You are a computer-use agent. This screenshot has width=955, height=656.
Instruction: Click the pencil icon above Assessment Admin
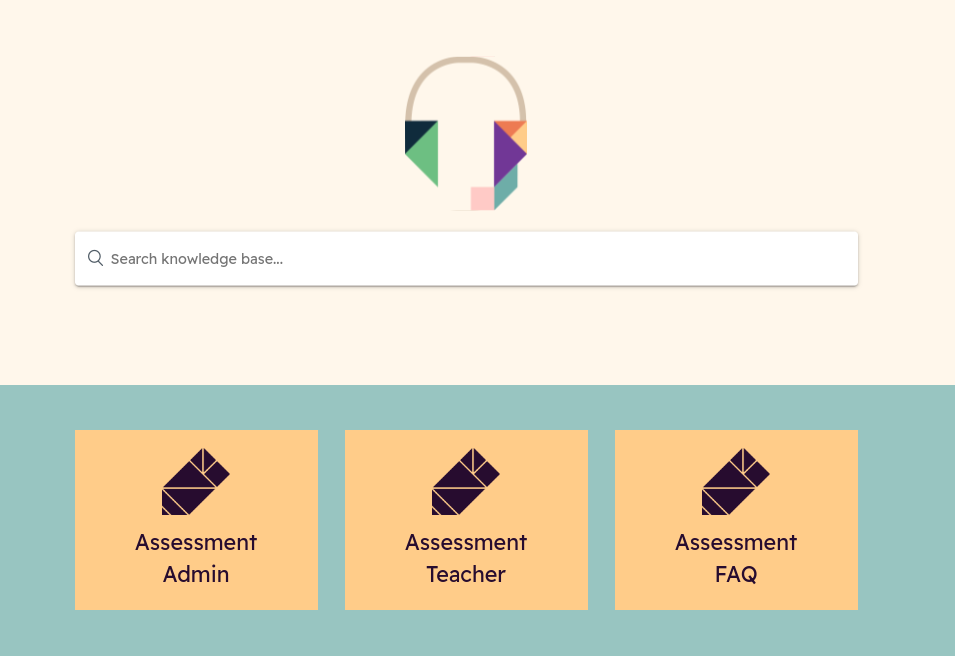click(x=196, y=482)
